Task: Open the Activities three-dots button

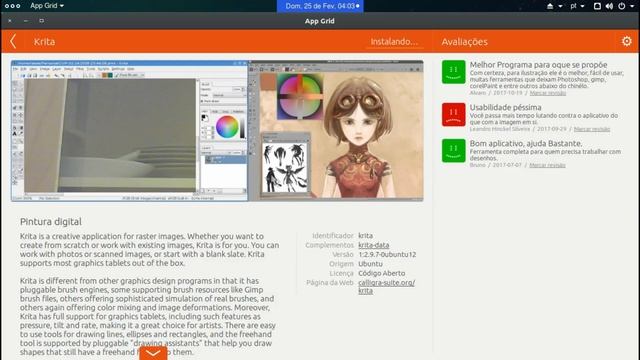Action: click(12, 6)
